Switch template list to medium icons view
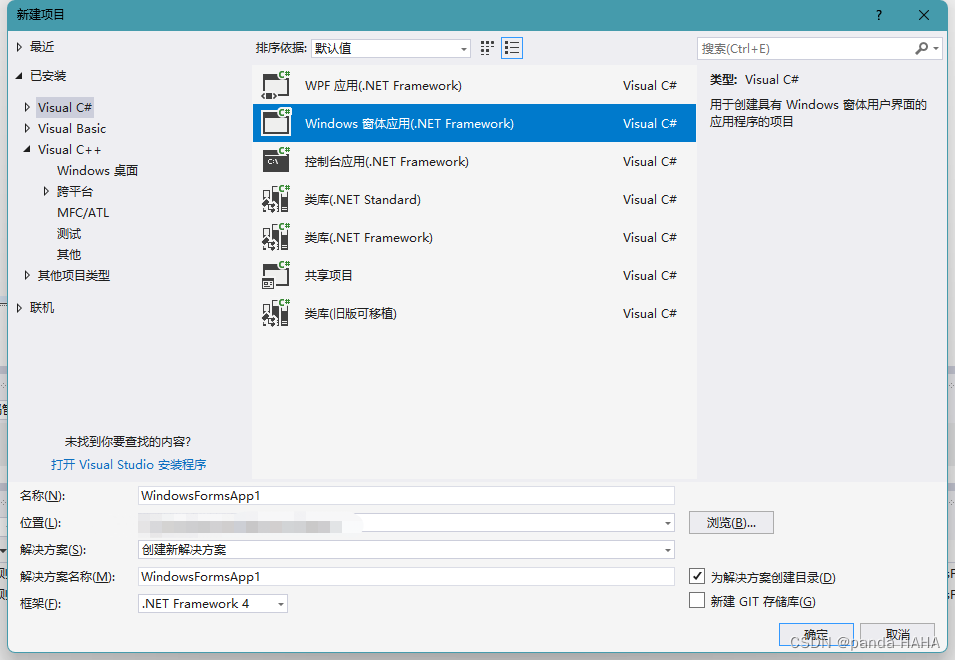 [487, 47]
